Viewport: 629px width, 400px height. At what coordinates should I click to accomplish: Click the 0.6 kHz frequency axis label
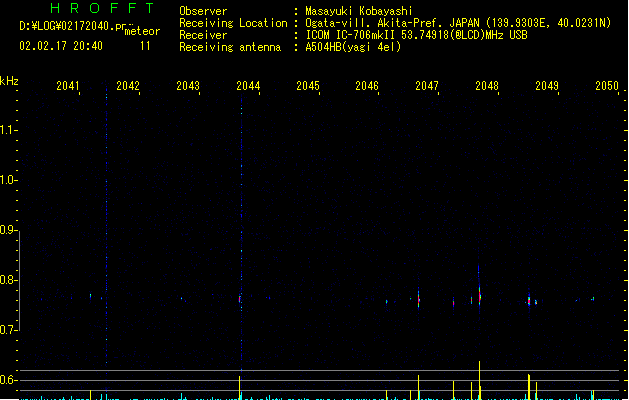(x=8, y=380)
